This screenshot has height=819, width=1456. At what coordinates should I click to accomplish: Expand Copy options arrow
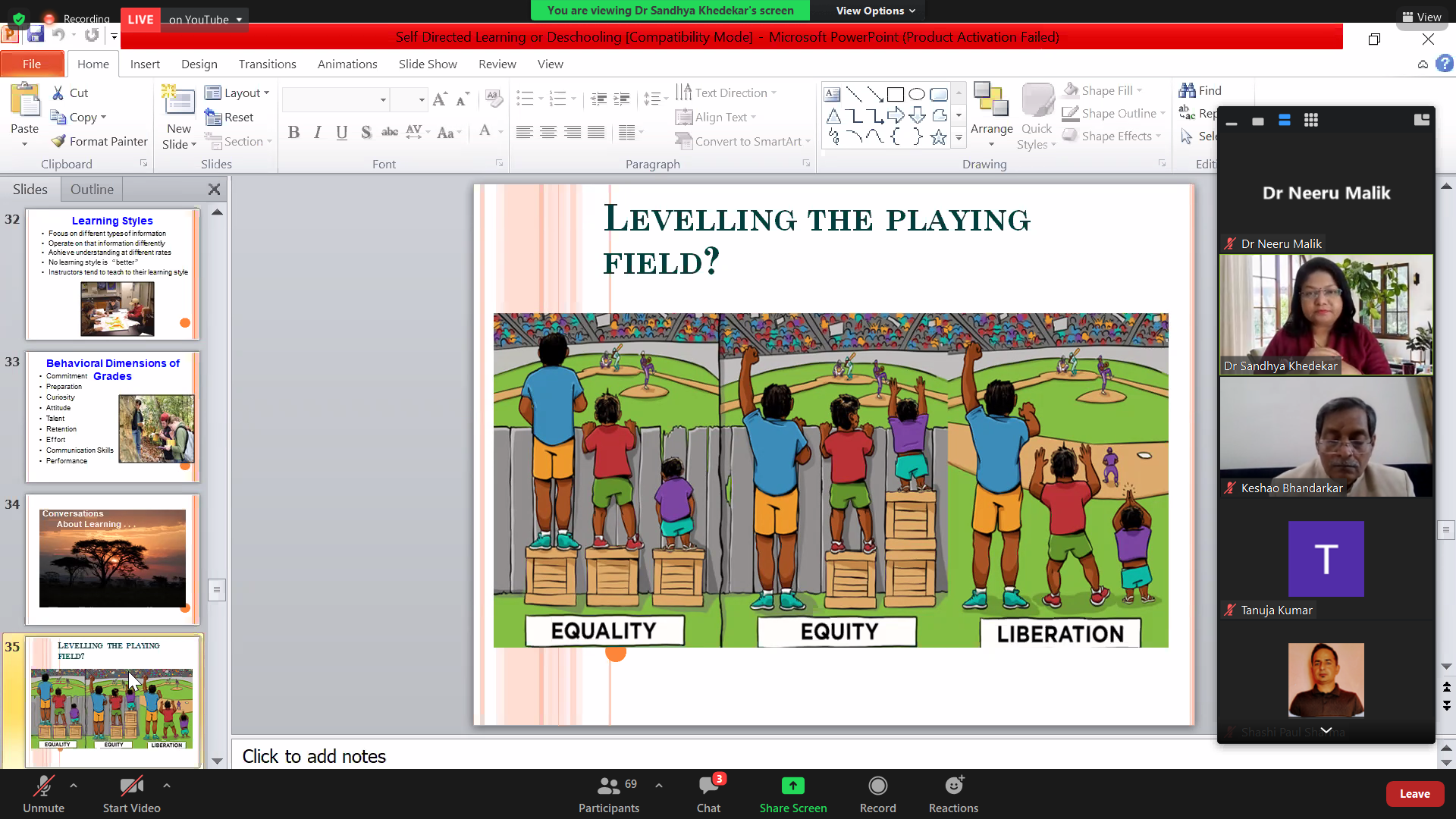click(103, 117)
